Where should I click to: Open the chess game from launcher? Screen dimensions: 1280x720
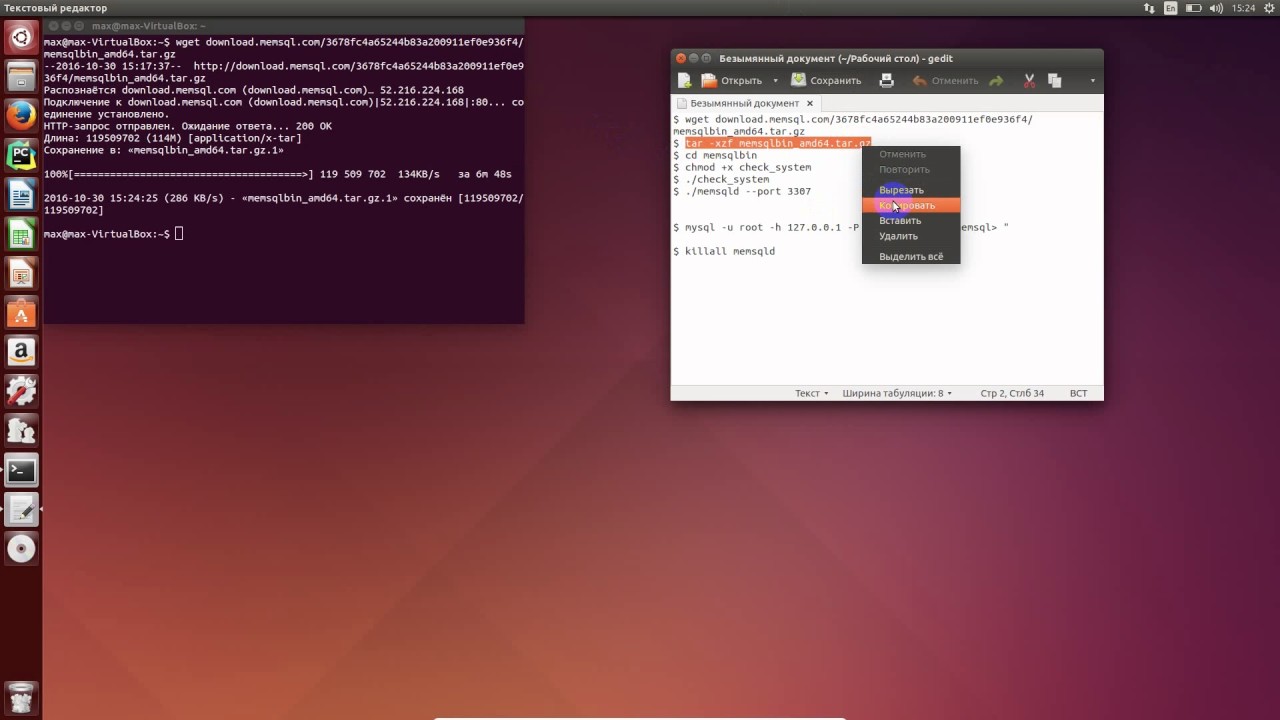[x=21, y=431]
